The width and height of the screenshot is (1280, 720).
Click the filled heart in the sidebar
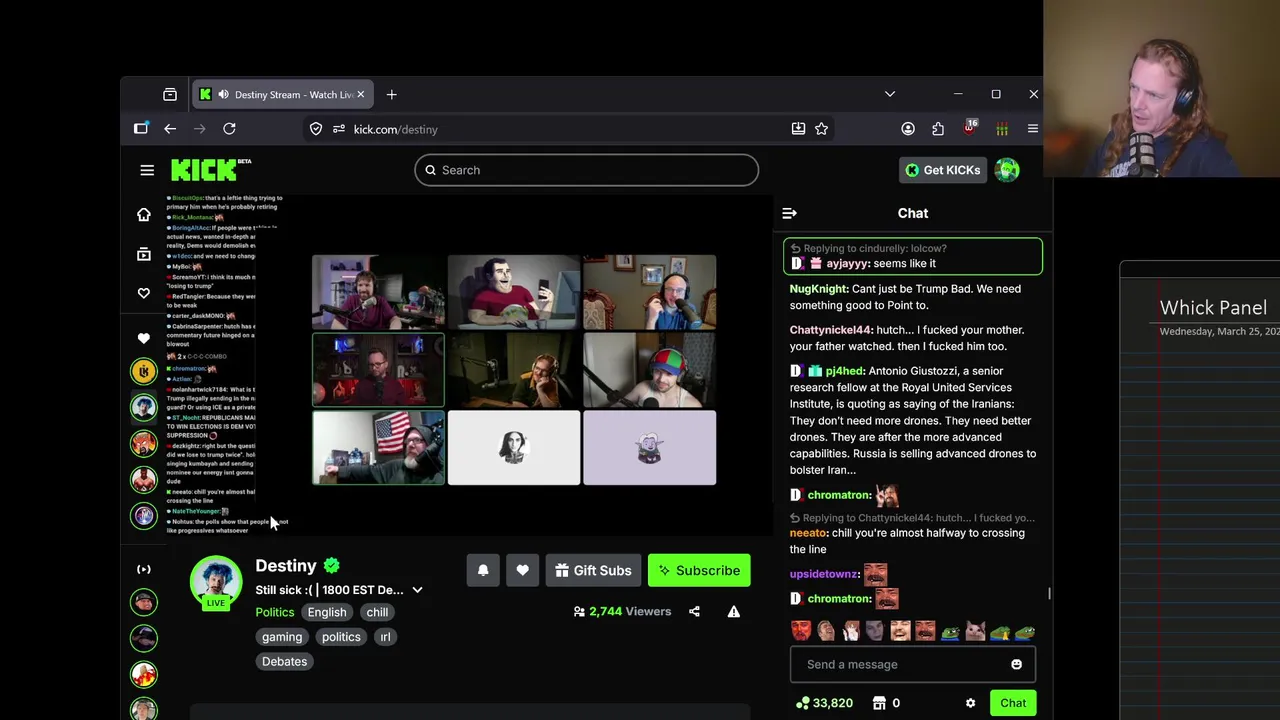click(144, 338)
